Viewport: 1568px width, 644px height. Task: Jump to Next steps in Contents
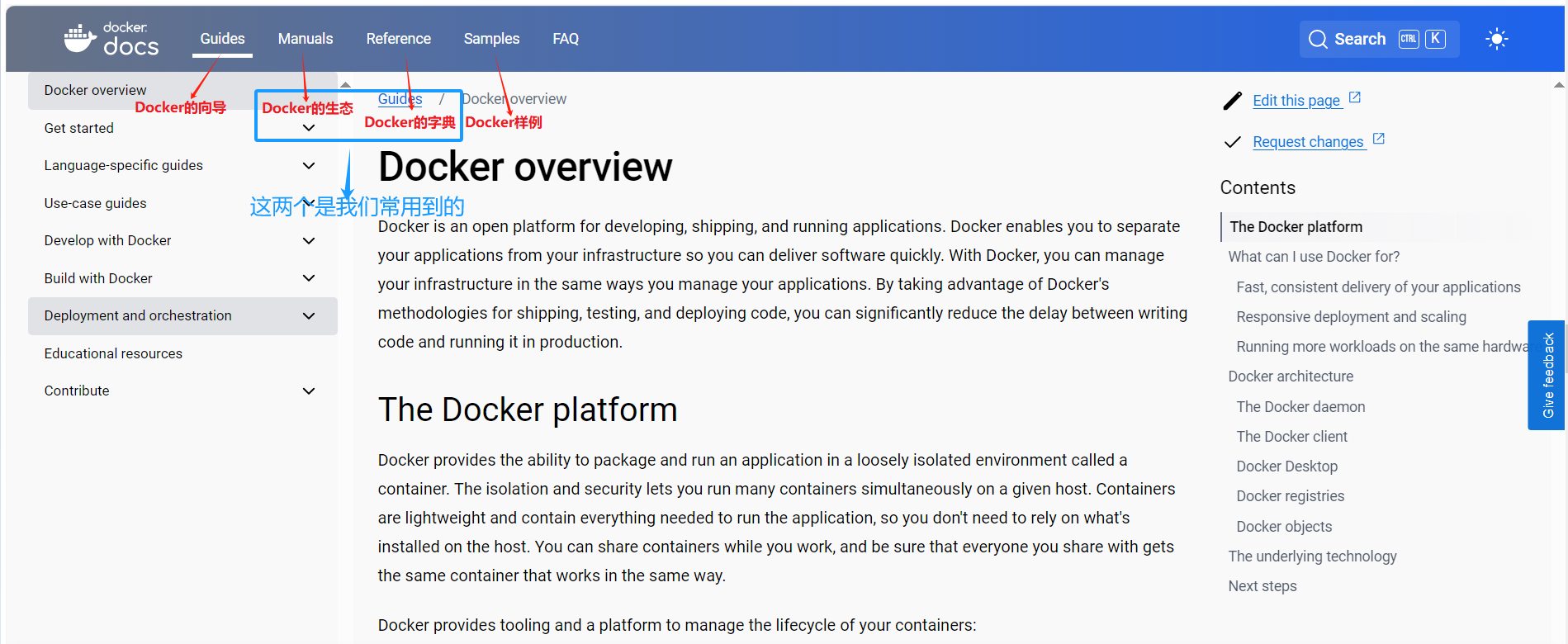(x=1262, y=586)
